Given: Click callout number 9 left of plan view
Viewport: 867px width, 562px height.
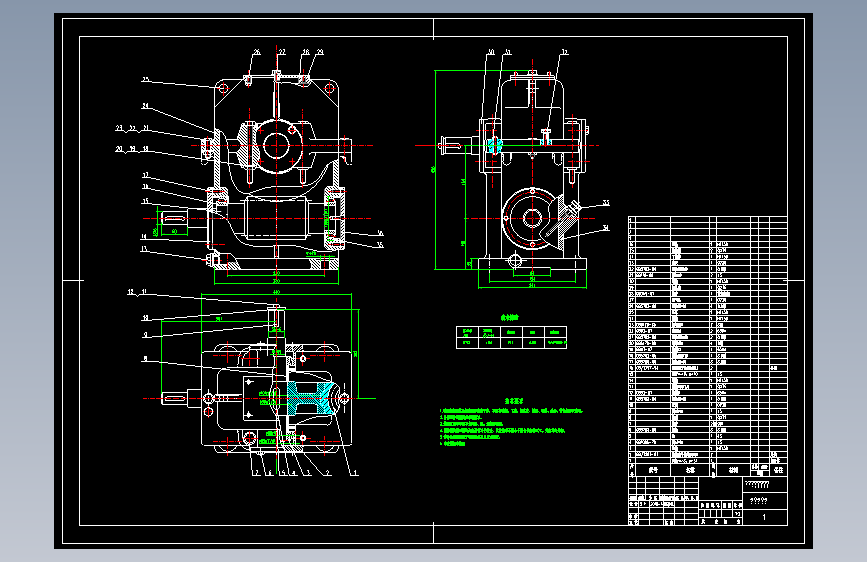Looking at the screenshot, I should 145,335.
